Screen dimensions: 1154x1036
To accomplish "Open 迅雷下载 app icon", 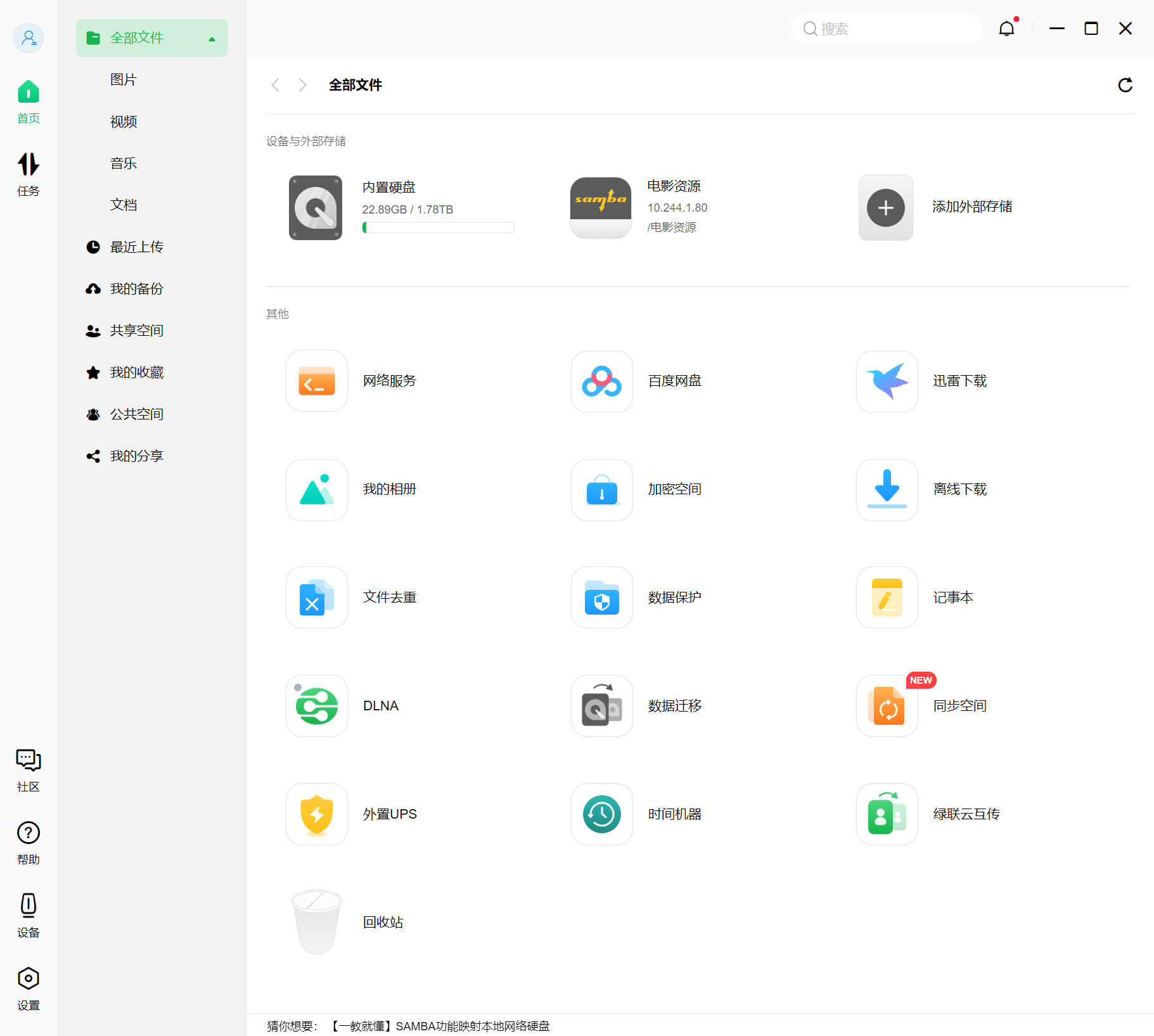I will coord(887,381).
